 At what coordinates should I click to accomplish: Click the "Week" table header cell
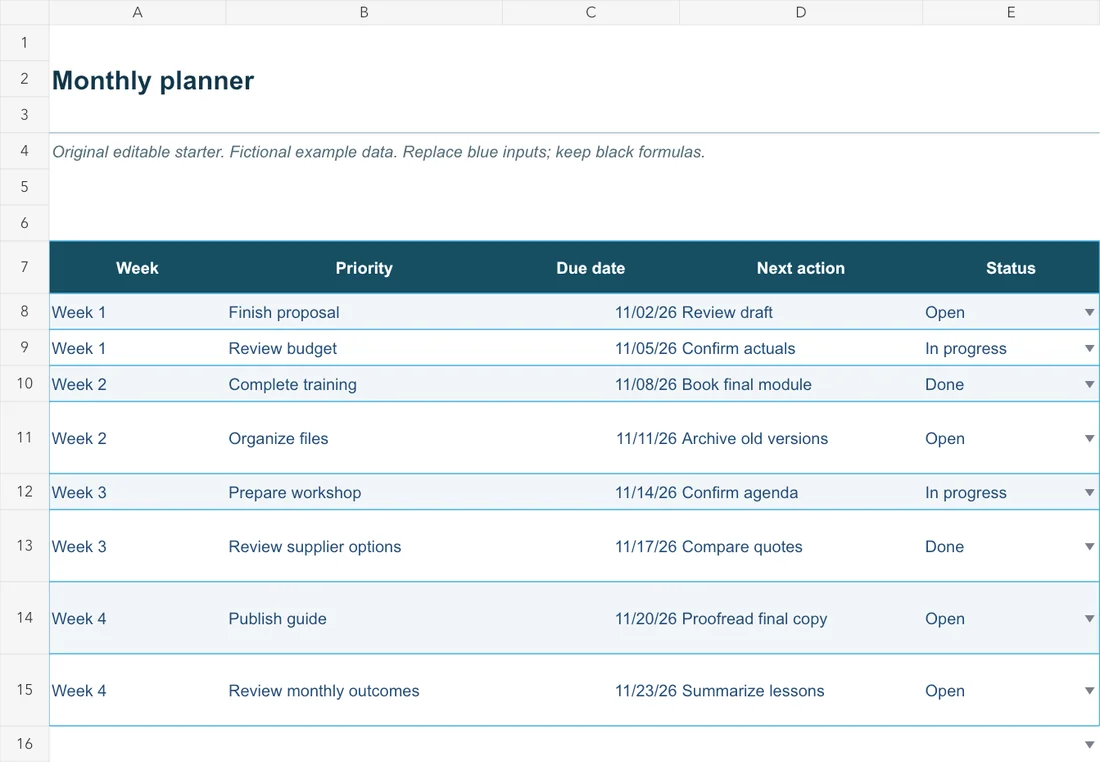[138, 268]
